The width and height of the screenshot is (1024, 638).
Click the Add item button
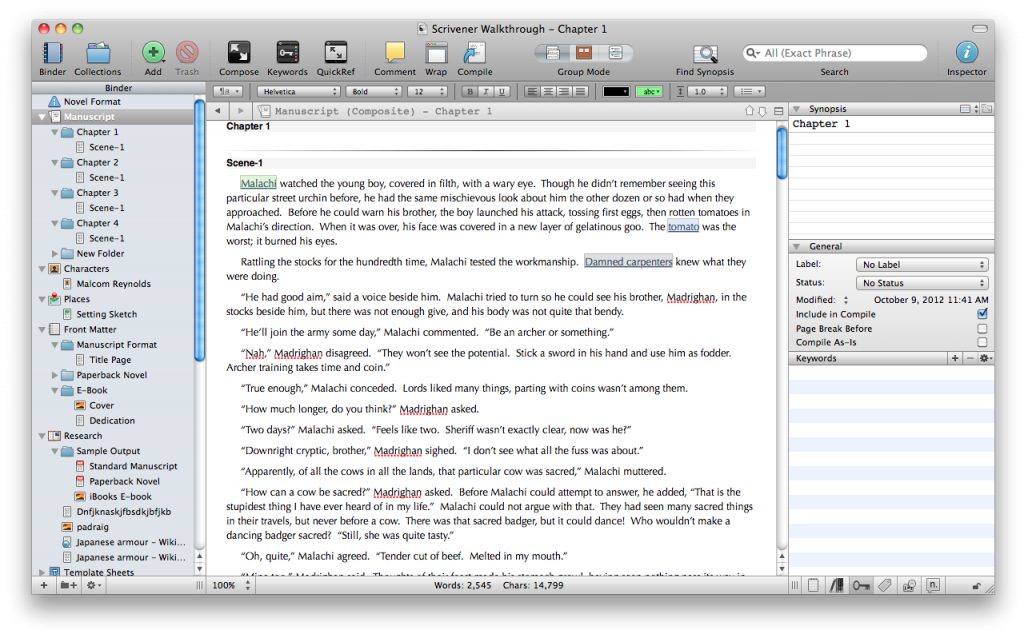point(153,52)
